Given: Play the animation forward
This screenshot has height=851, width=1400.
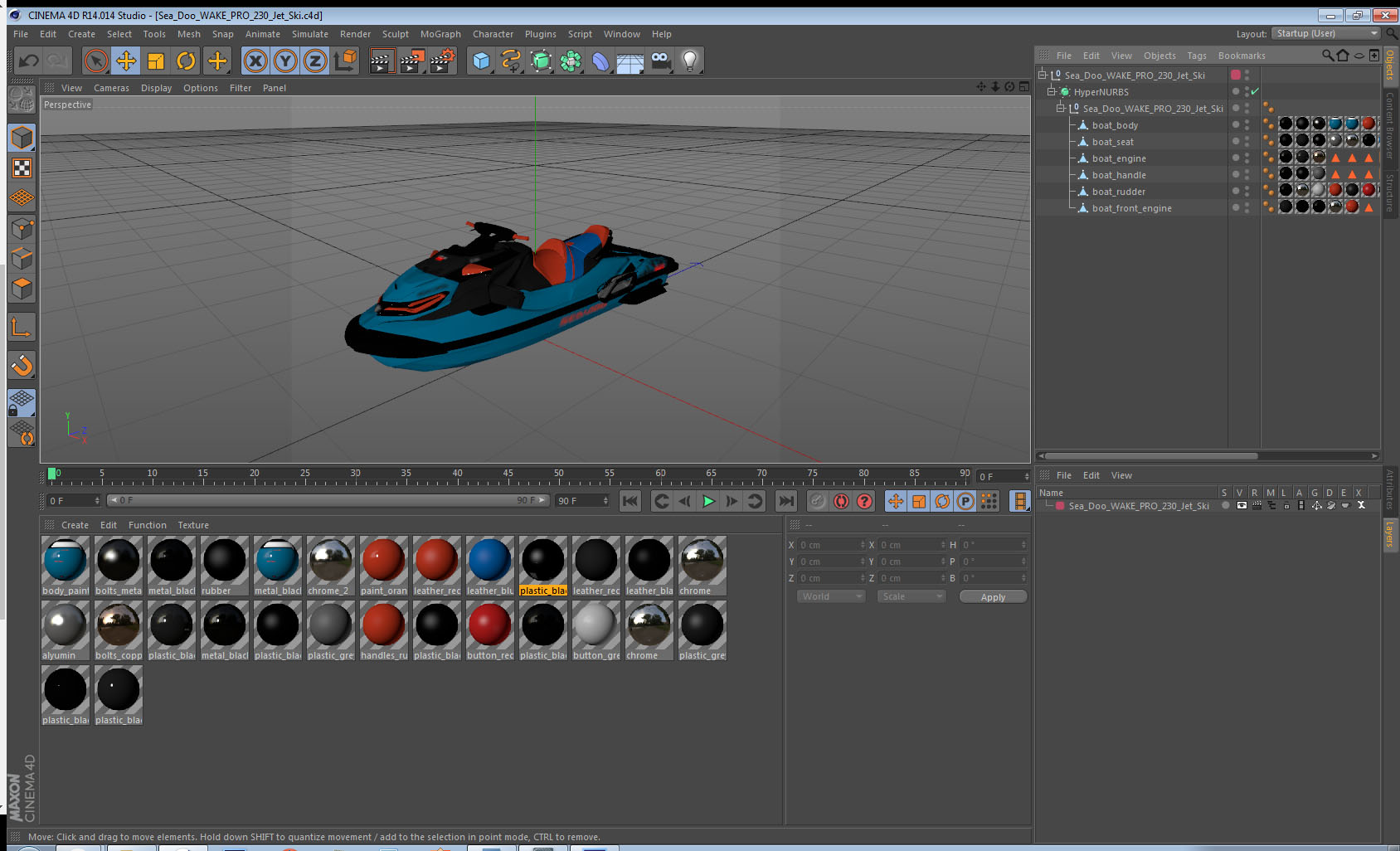Looking at the screenshot, I should tap(708, 501).
